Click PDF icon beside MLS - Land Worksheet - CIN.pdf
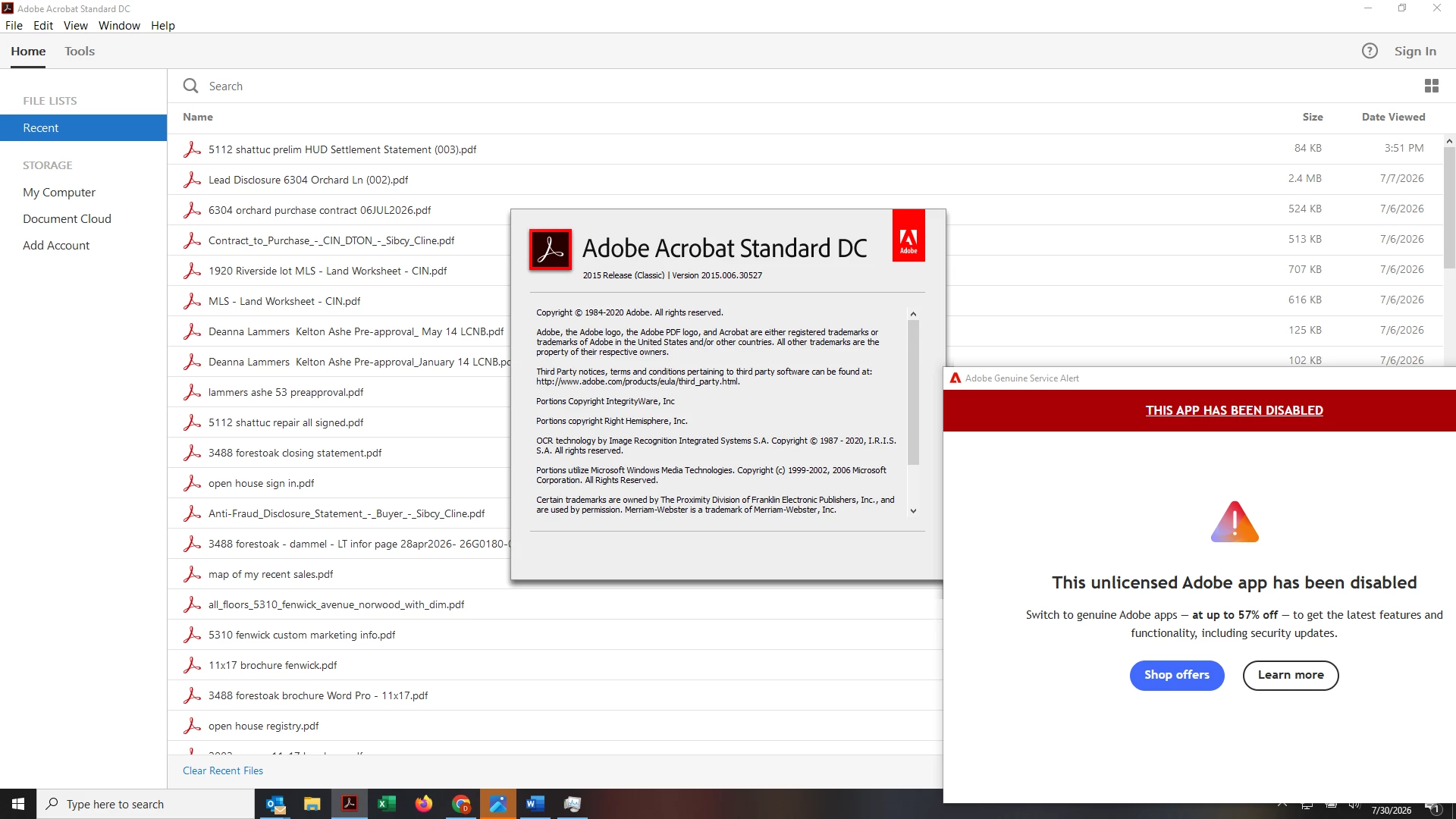The image size is (1456, 819). [x=192, y=301]
